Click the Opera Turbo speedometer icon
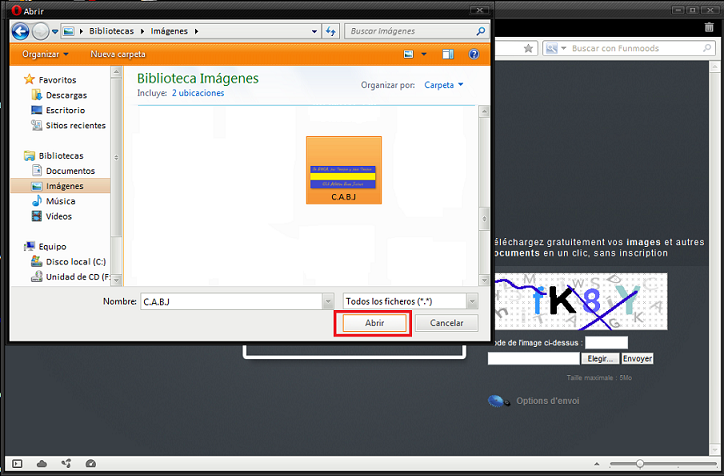 [91, 464]
